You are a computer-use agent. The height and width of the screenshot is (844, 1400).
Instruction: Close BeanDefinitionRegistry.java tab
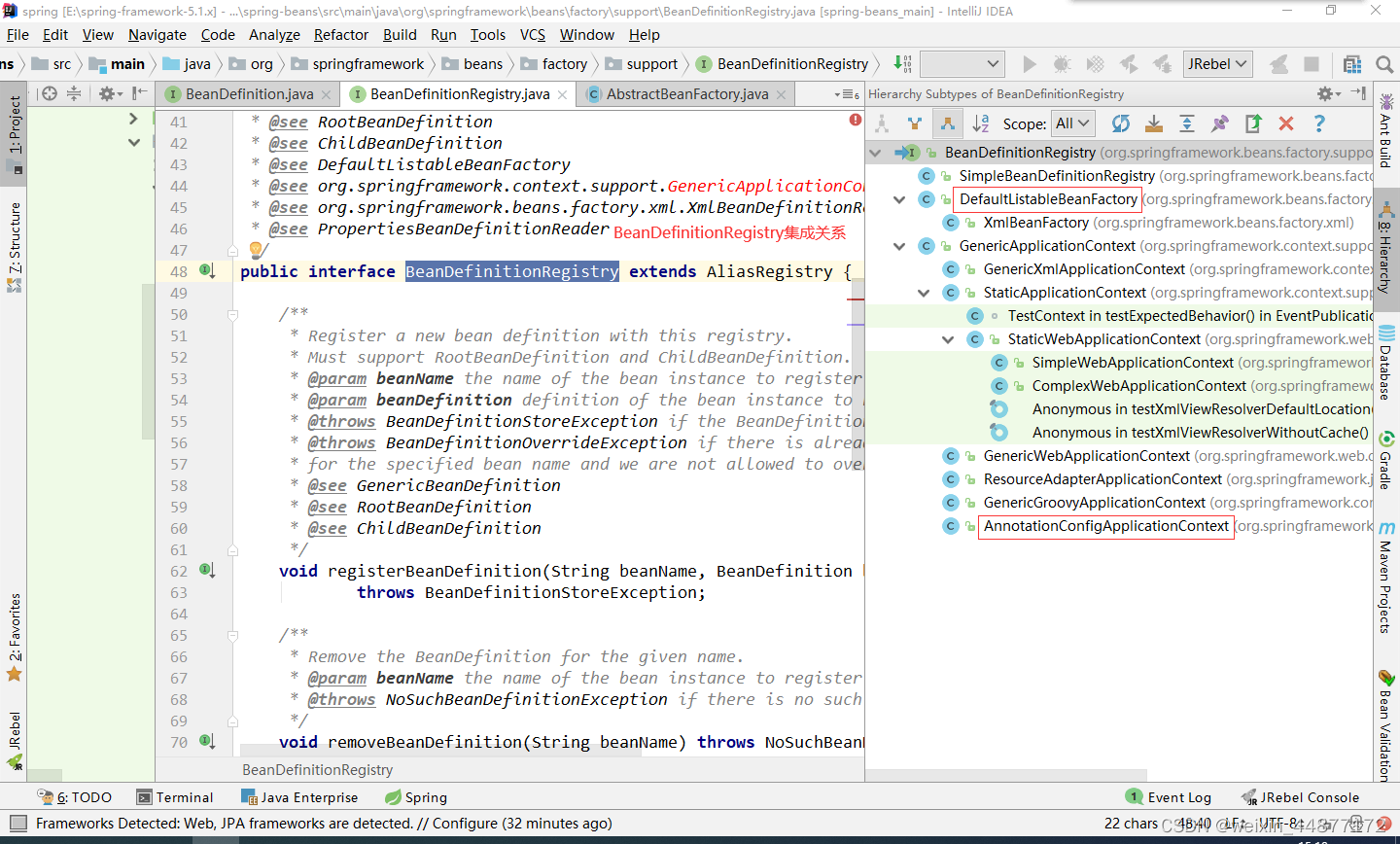point(563,95)
